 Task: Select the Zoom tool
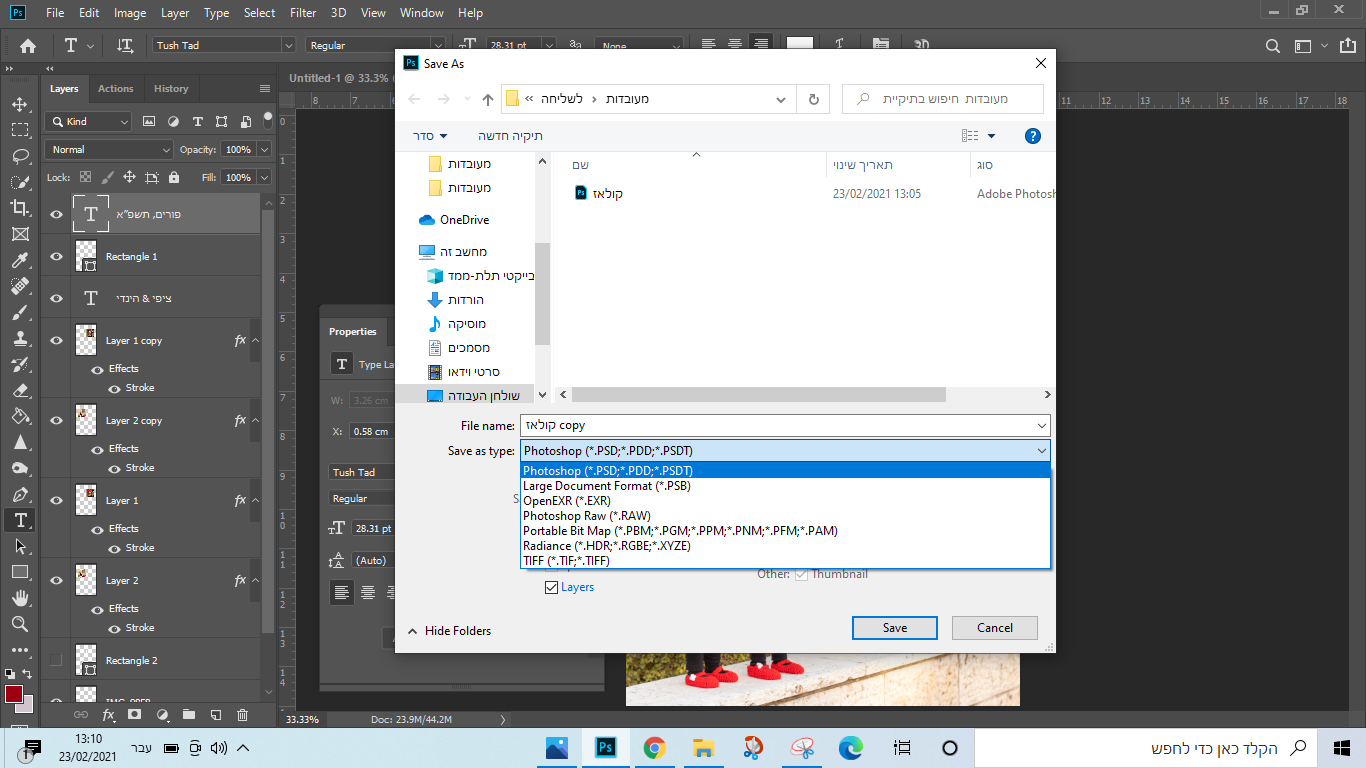[20, 624]
